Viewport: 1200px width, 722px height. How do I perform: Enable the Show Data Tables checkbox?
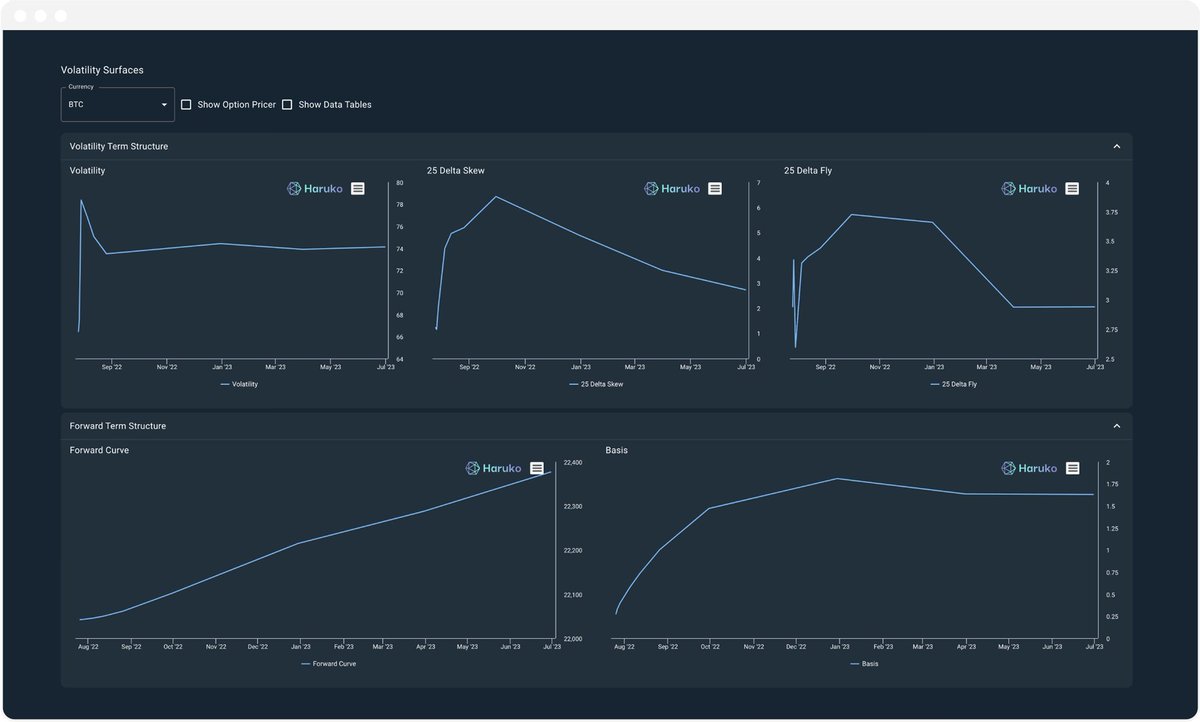287,104
